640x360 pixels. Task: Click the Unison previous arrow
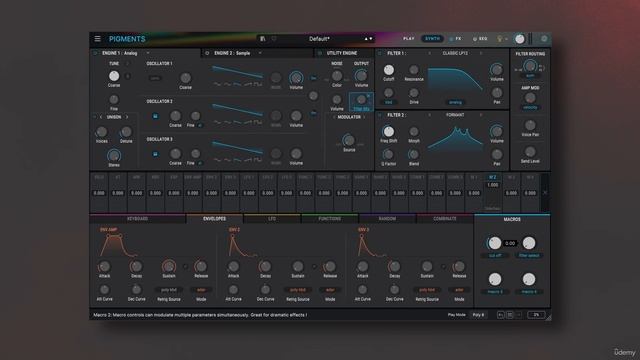[x=101, y=117]
